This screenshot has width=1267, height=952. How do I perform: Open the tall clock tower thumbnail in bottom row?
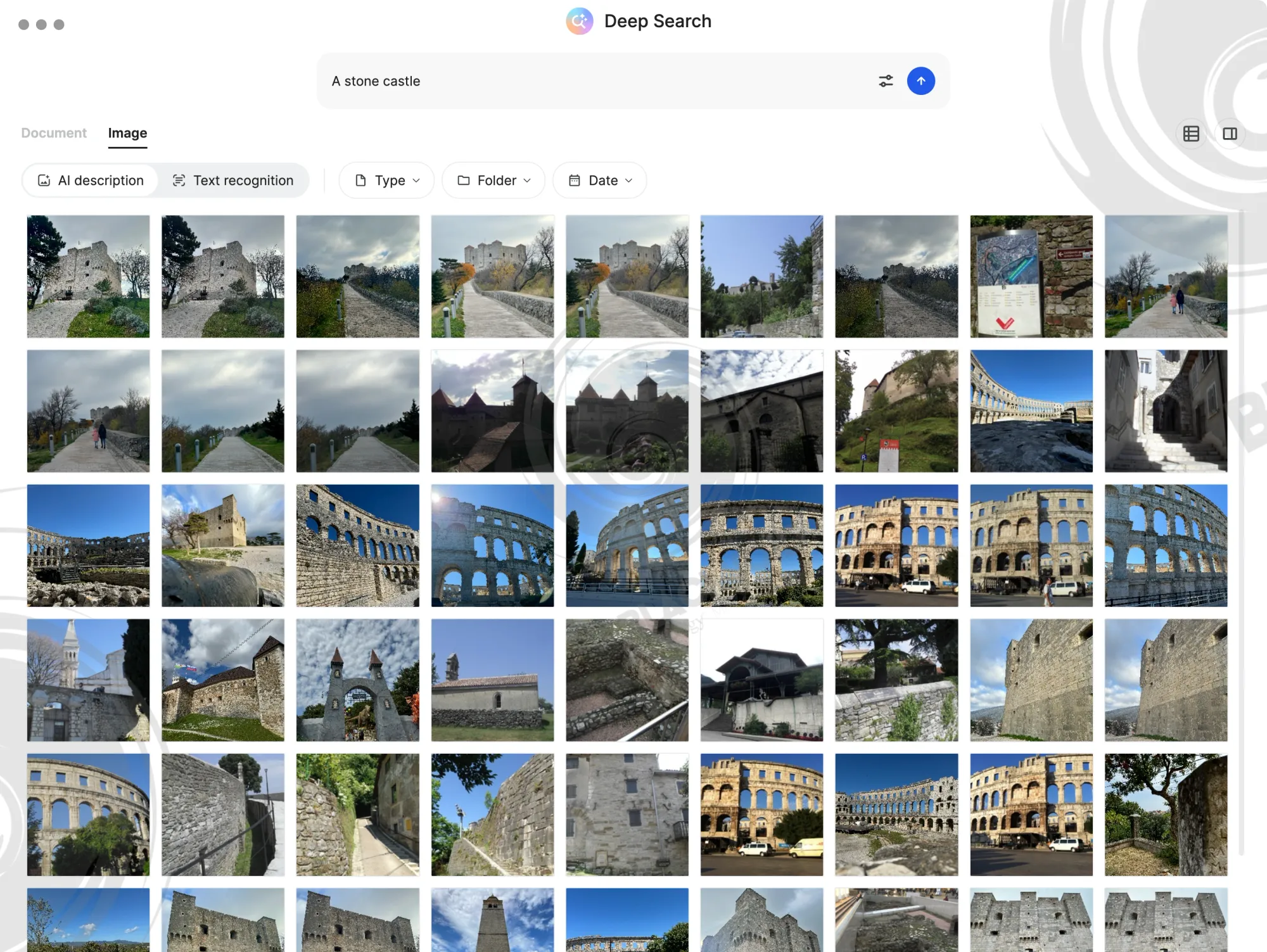click(492, 920)
